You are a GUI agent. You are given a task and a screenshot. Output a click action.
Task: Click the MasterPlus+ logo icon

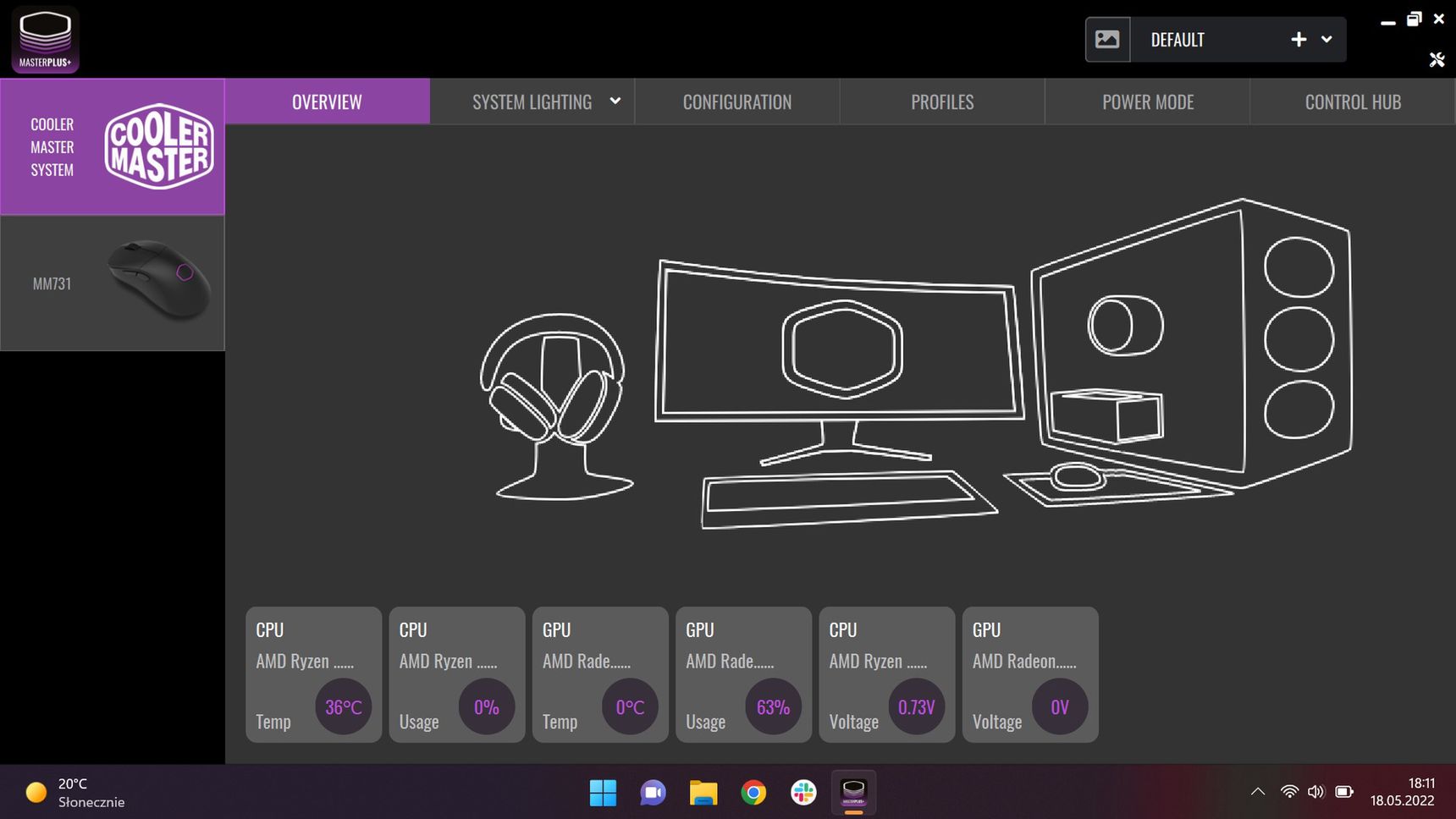coord(45,40)
